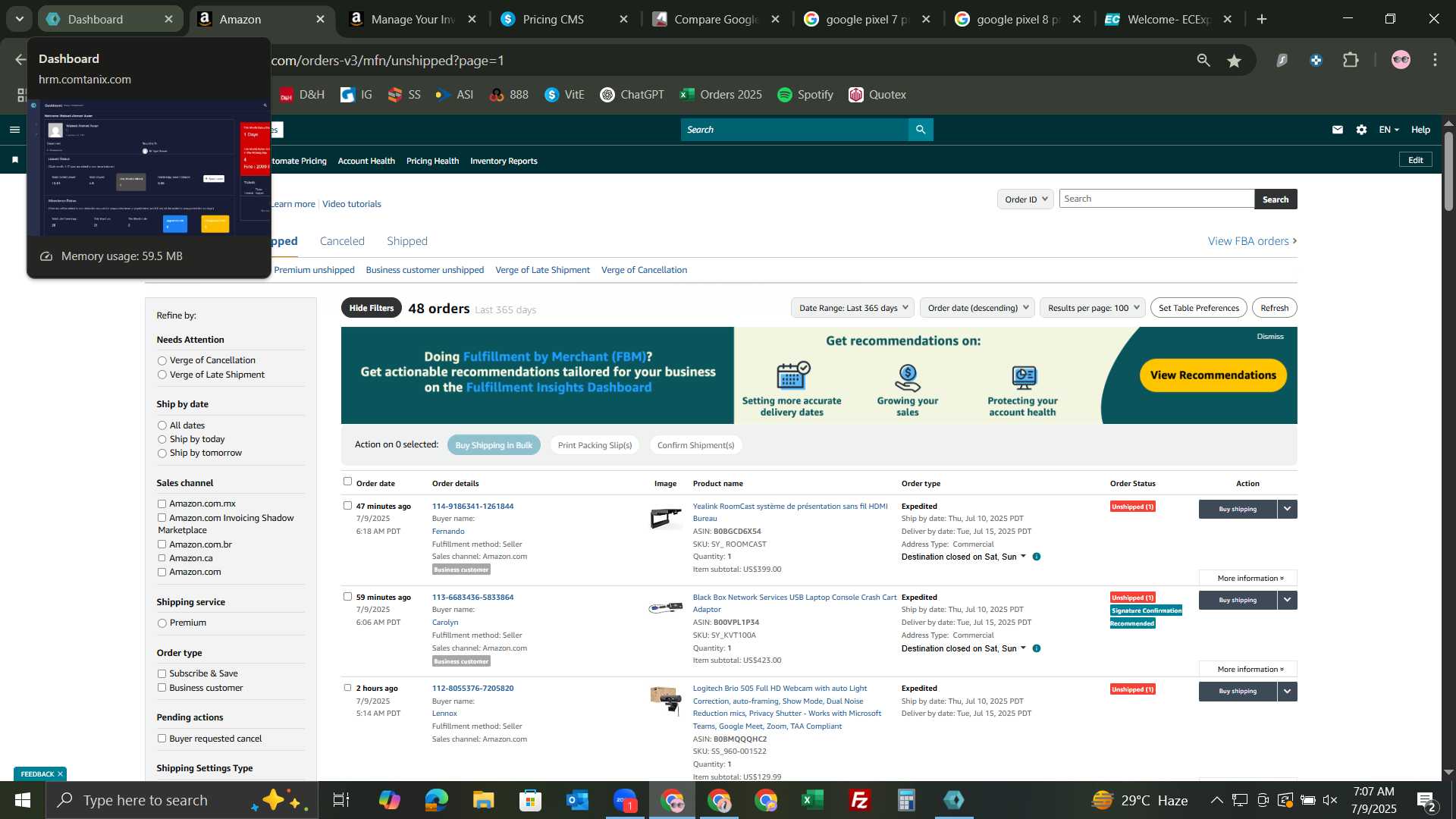Expand Buy shipping arrow for order 114-9186341-1261844

pos(1287,509)
